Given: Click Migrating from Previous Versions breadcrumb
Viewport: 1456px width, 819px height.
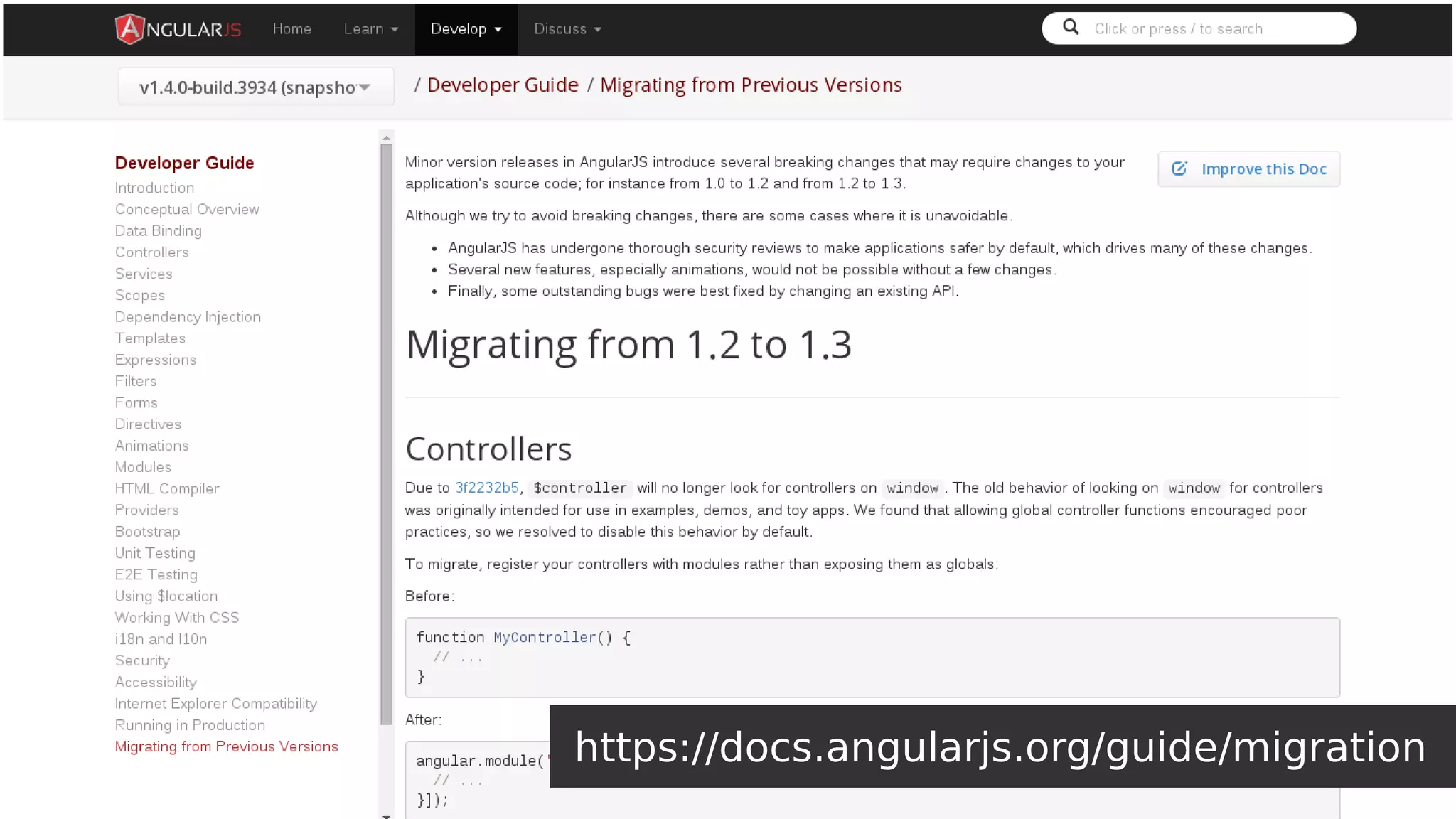Looking at the screenshot, I should 750,85.
